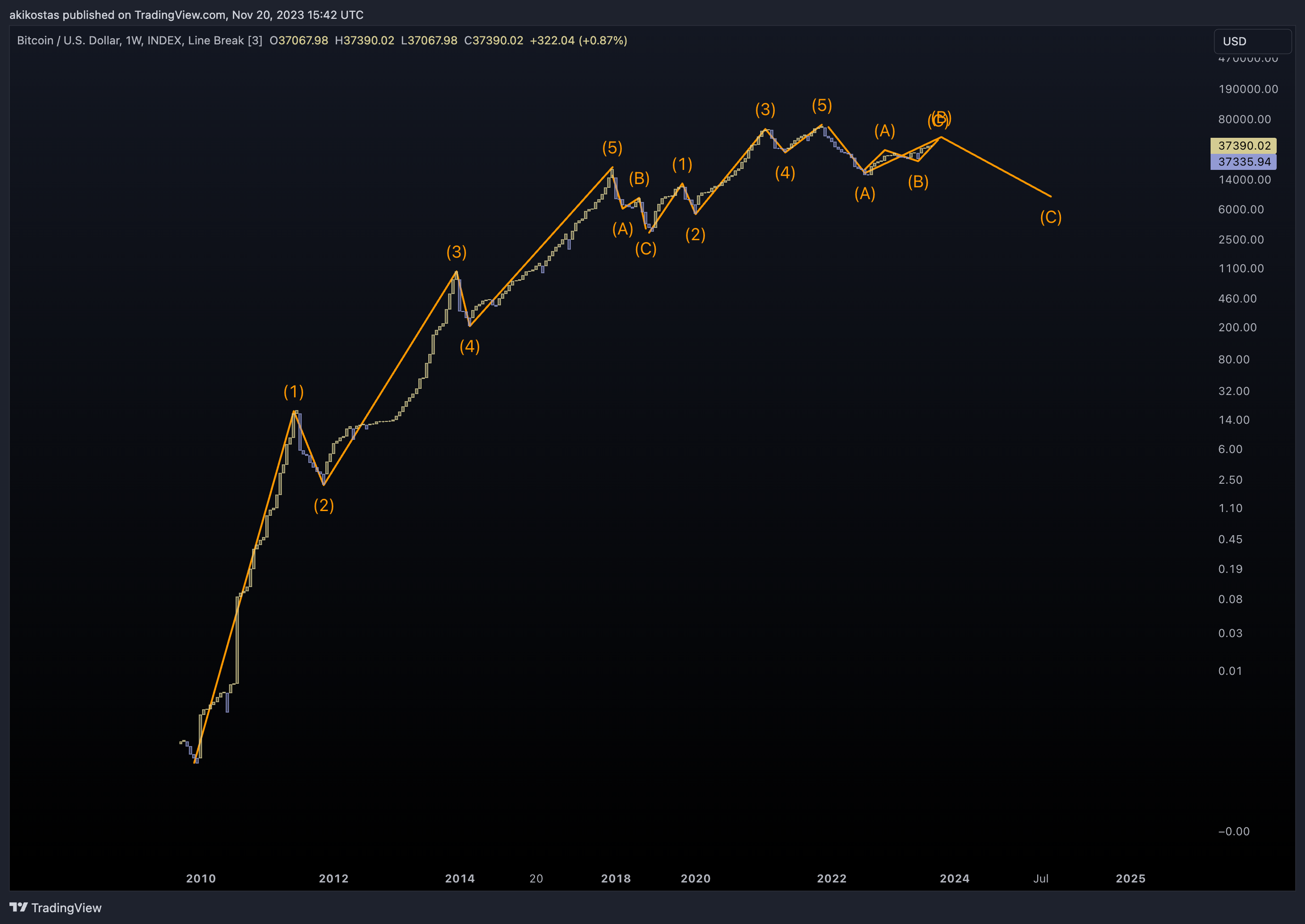Click the 2022 time axis label
The height and width of the screenshot is (924, 1305).
(831, 879)
